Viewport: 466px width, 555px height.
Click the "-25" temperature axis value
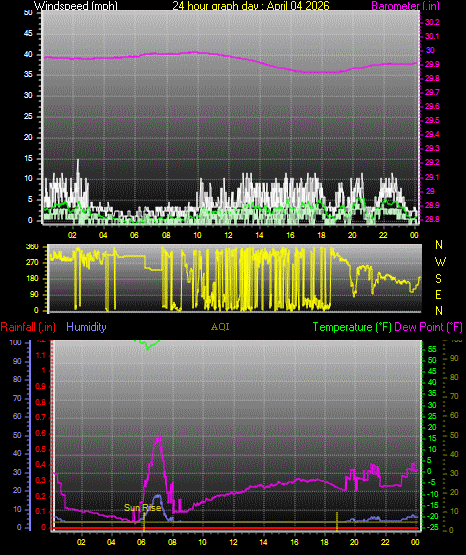pos(432,528)
